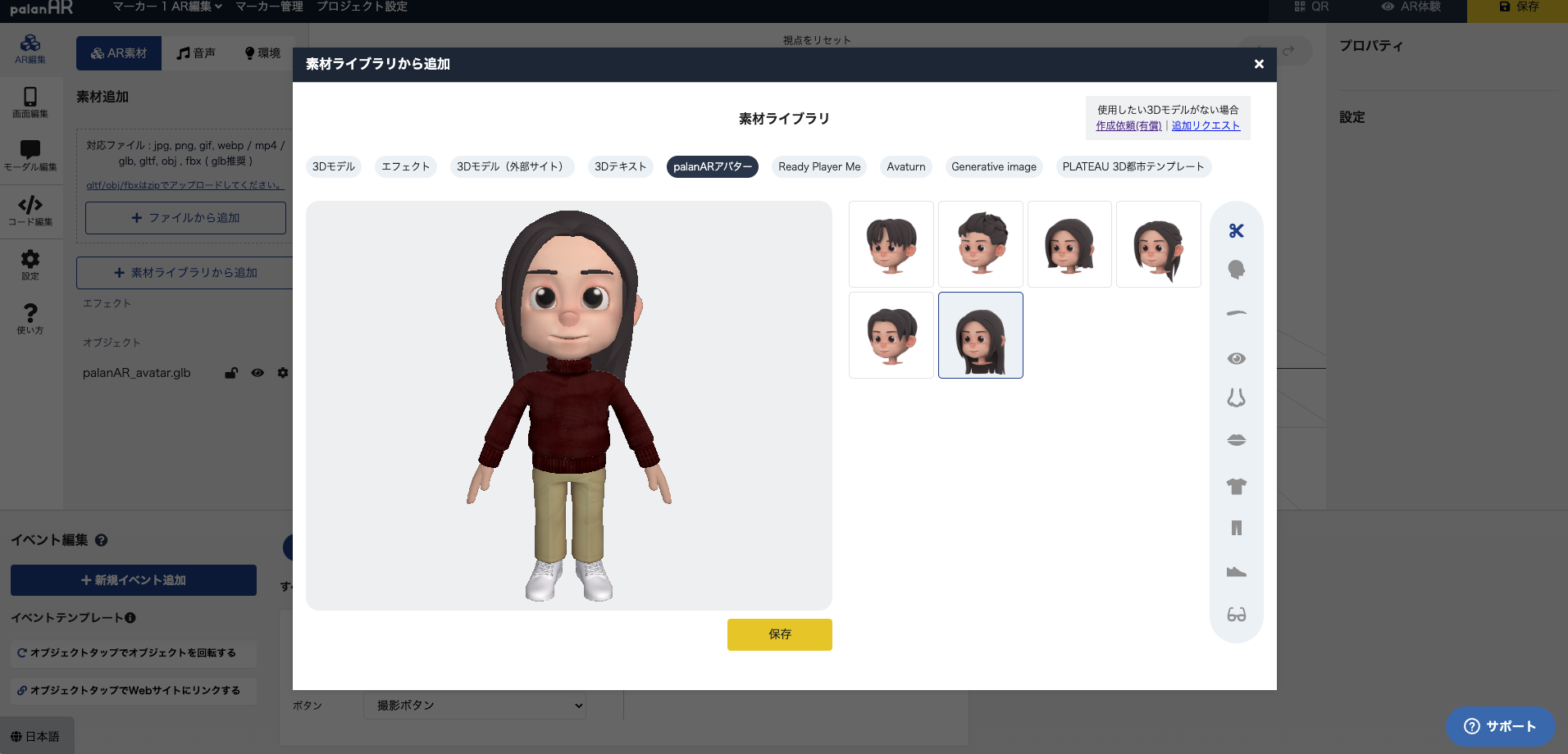Open the face shape customization icon
Image resolution: width=1568 pixels, height=754 pixels.
(1236, 269)
